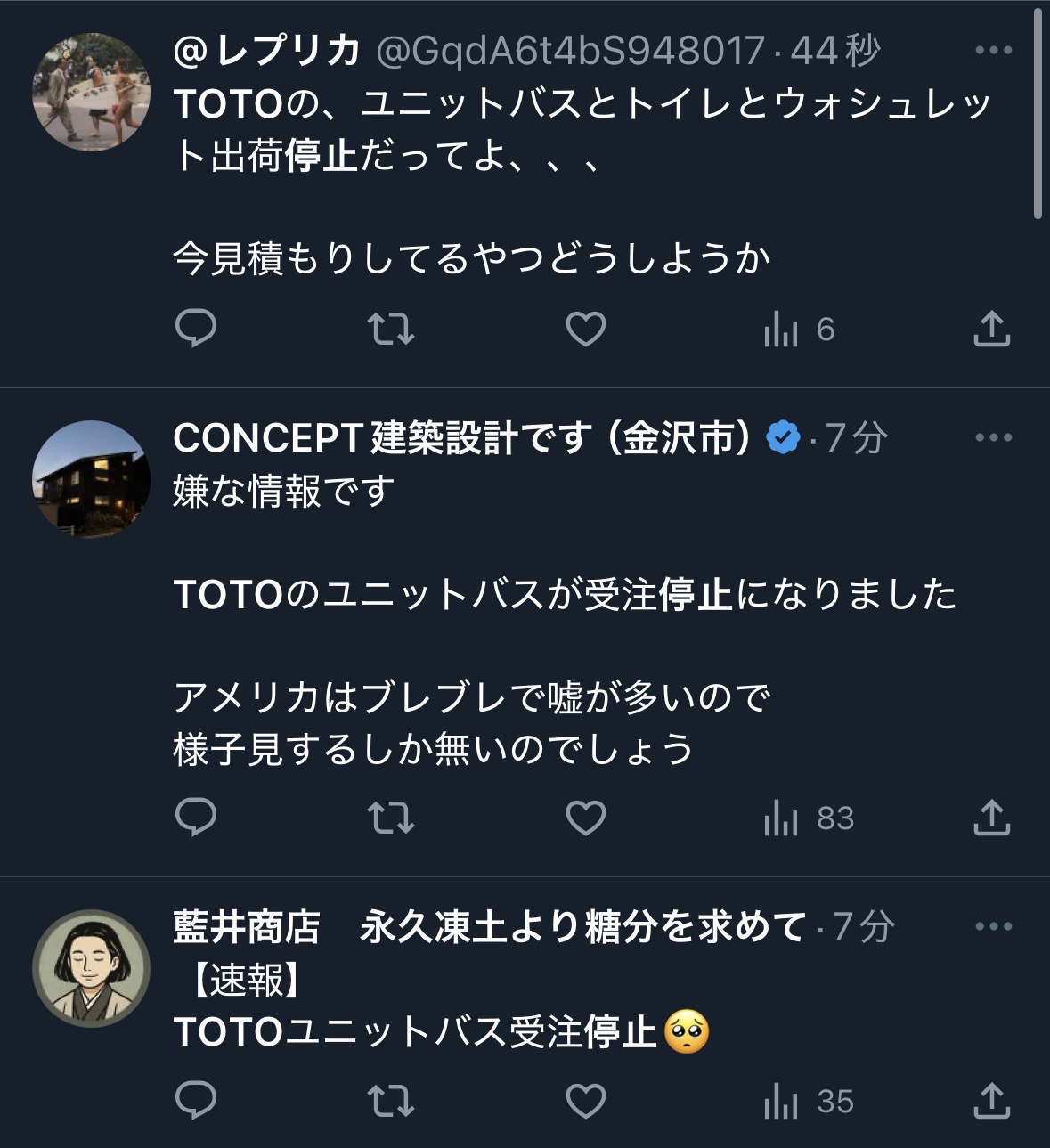
Task: Reply to the @レプリカ tweet
Action: click(x=196, y=329)
